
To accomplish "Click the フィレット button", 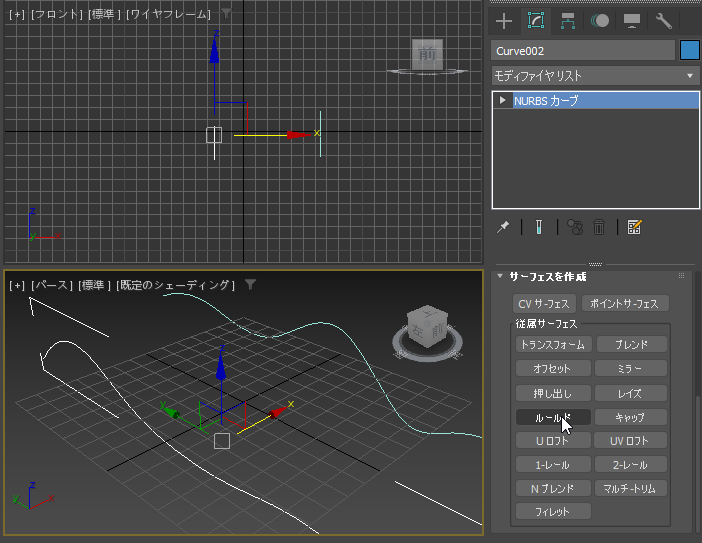I will coord(553,511).
